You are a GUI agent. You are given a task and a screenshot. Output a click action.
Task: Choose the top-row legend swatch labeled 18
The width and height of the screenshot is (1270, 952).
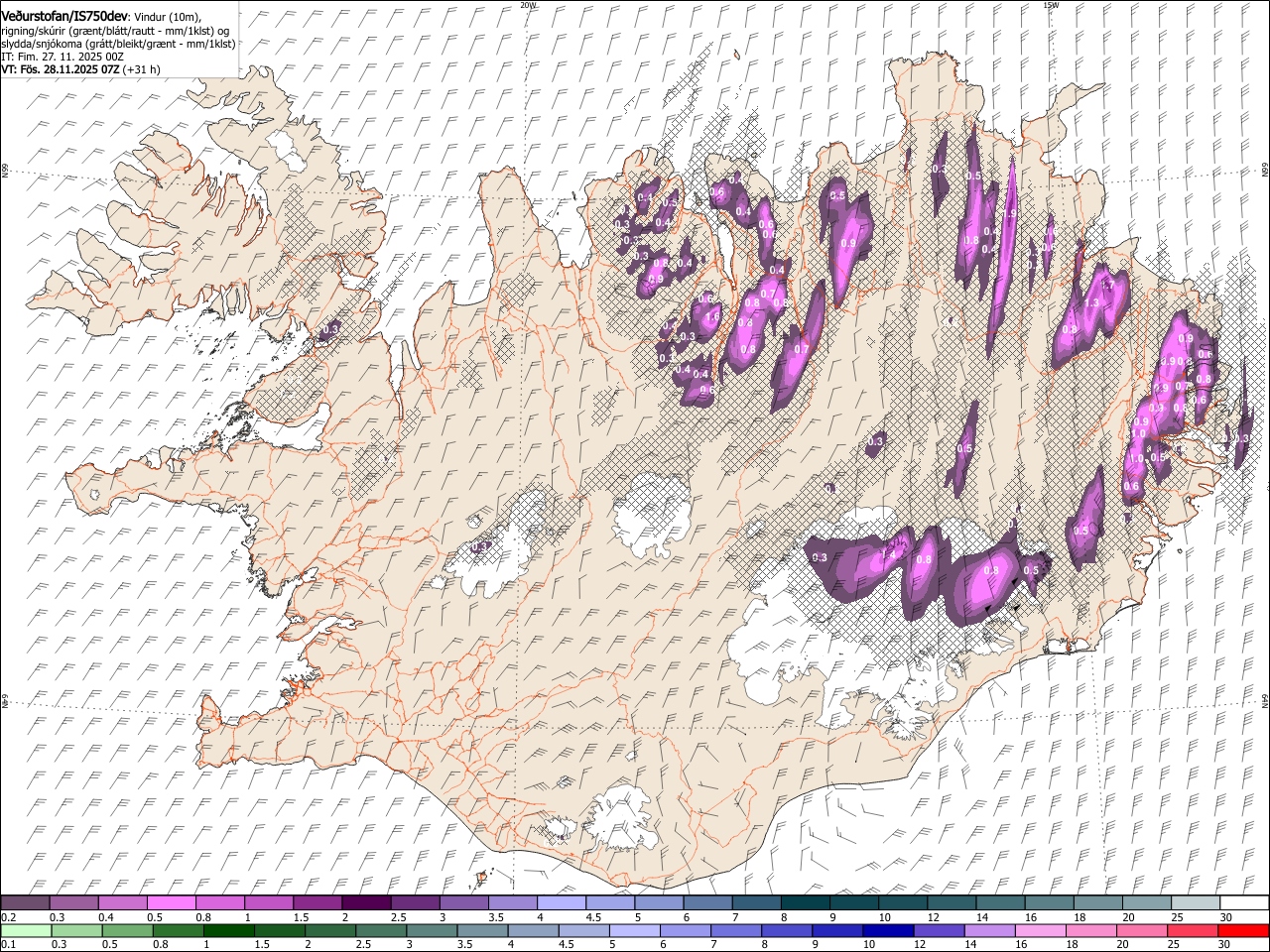tap(1098, 903)
